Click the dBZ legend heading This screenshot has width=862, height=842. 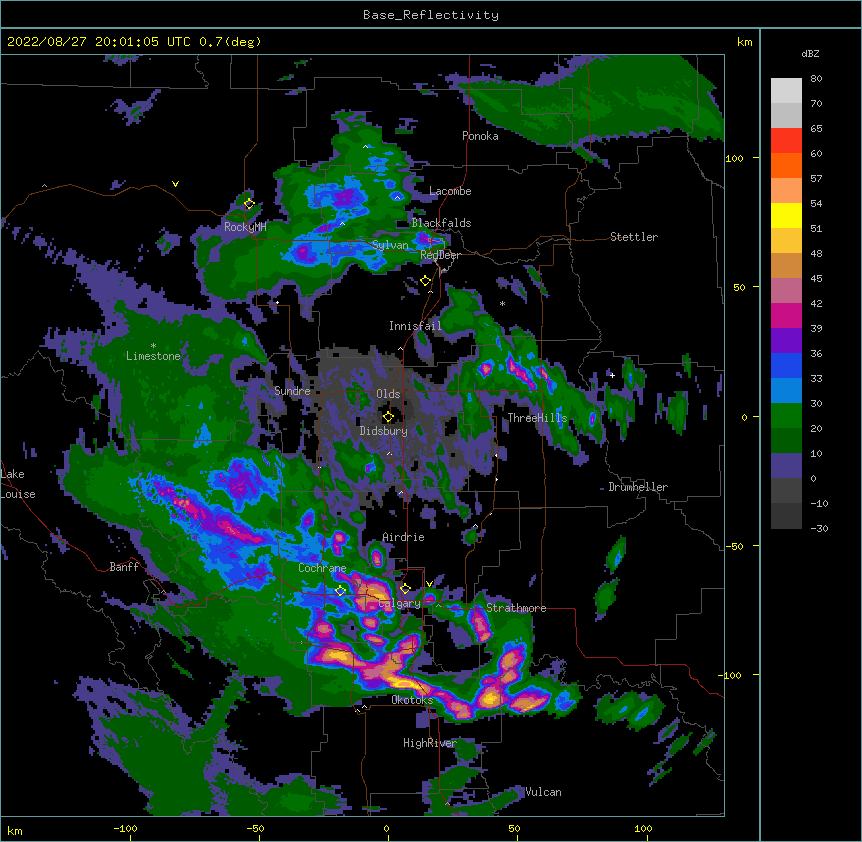coord(810,53)
